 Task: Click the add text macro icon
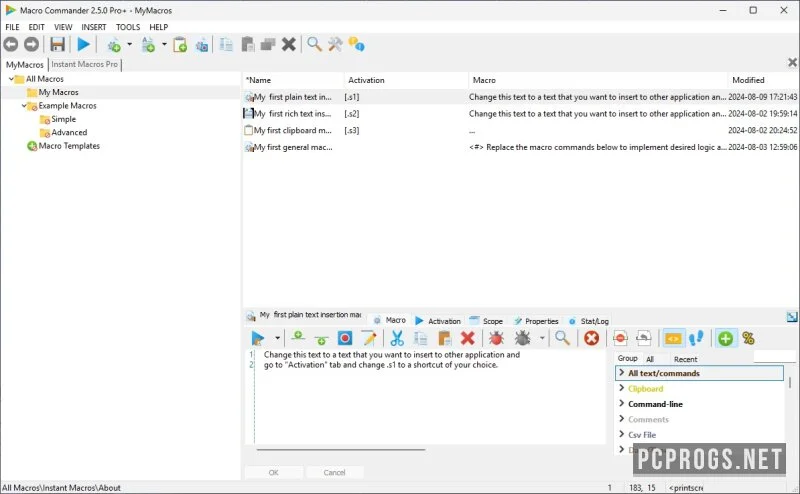tap(148, 45)
